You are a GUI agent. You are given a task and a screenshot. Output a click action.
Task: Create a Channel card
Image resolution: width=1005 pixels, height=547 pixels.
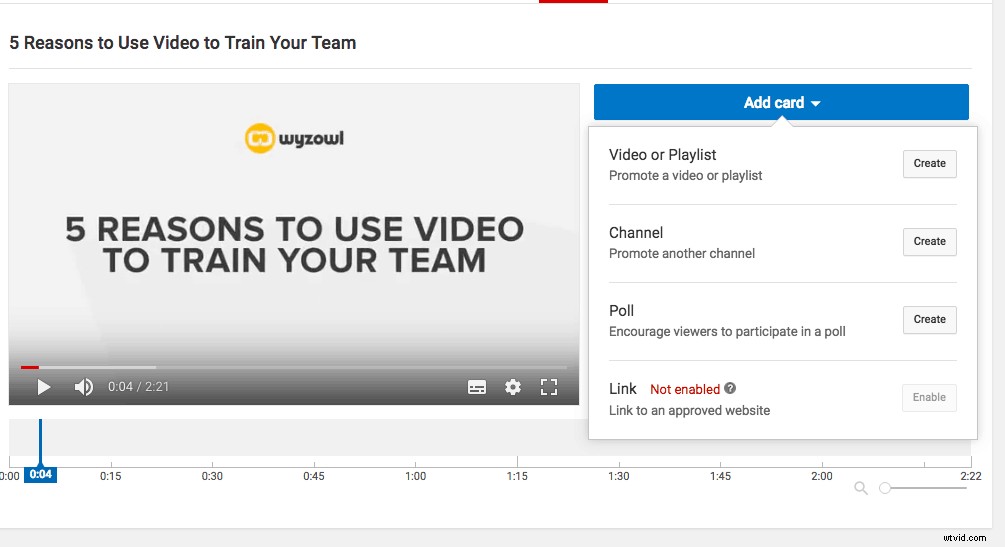929,242
